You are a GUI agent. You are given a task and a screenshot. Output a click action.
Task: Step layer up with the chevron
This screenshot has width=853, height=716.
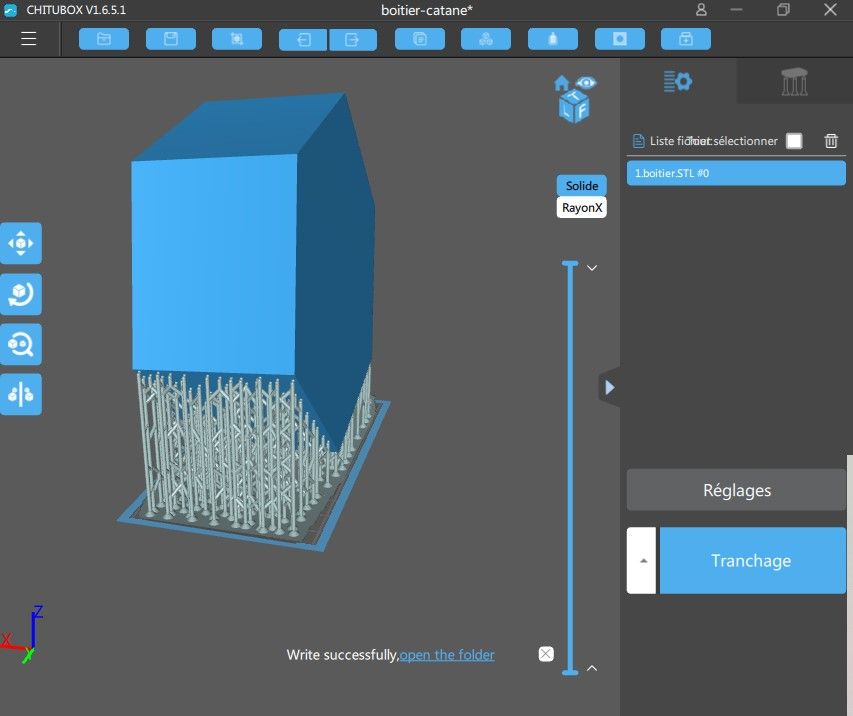tap(592, 668)
